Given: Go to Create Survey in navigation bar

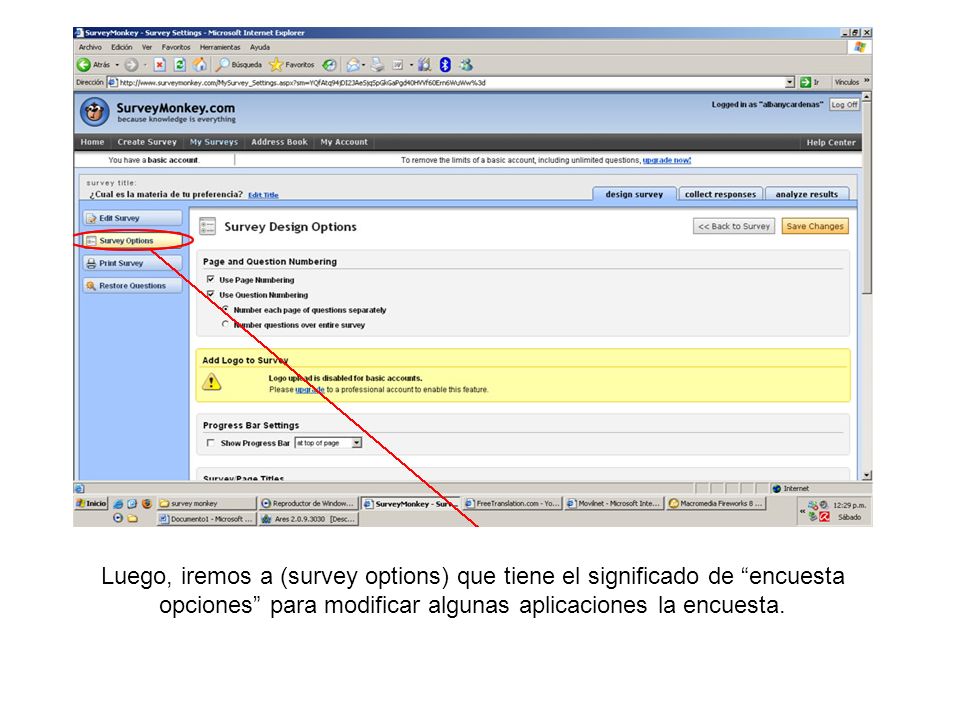Looking at the screenshot, I should [x=147, y=142].
